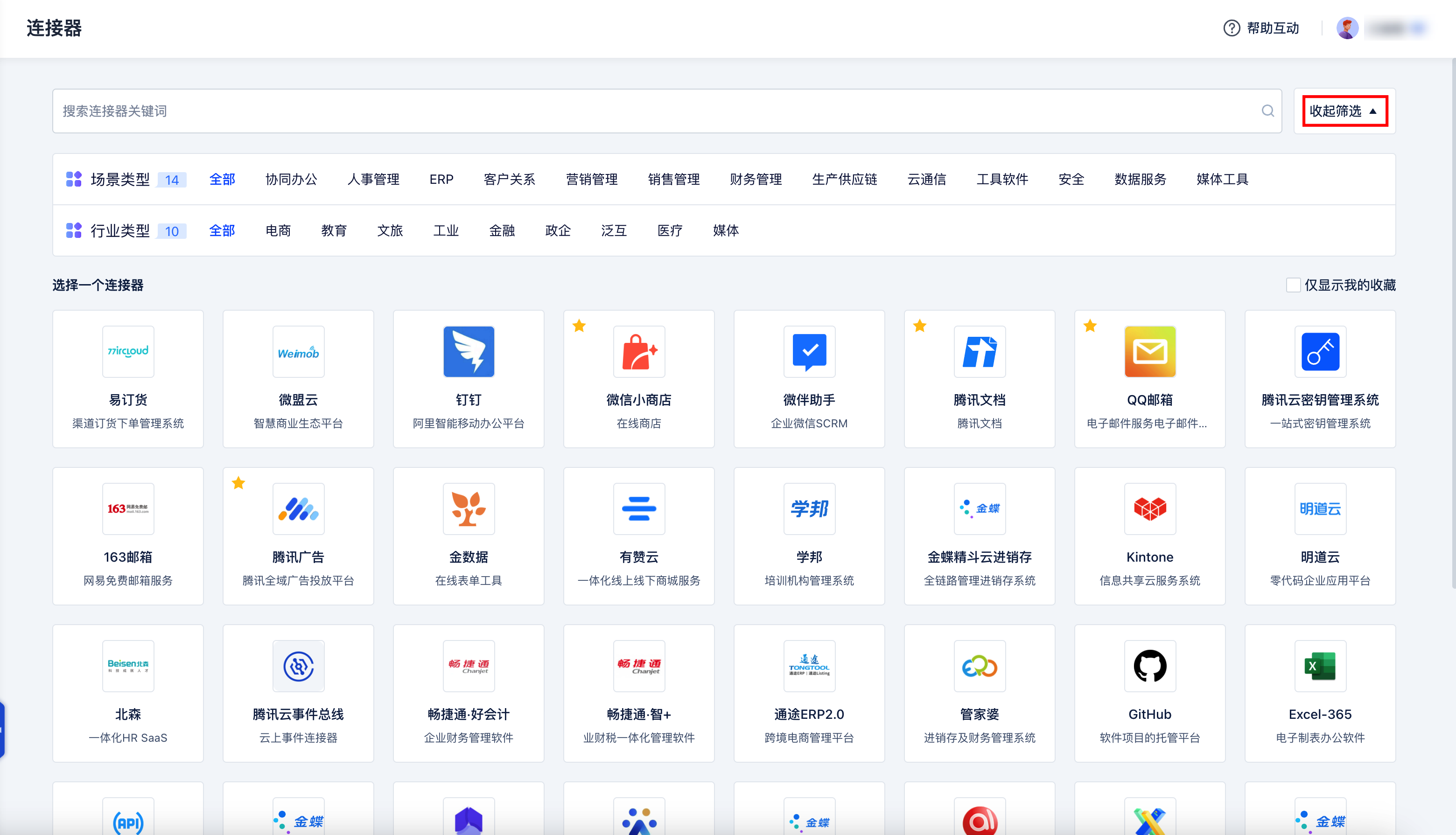Filter by 工业 industry
The height and width of the screenshot is (835, 1456).
tap(446, 230)
